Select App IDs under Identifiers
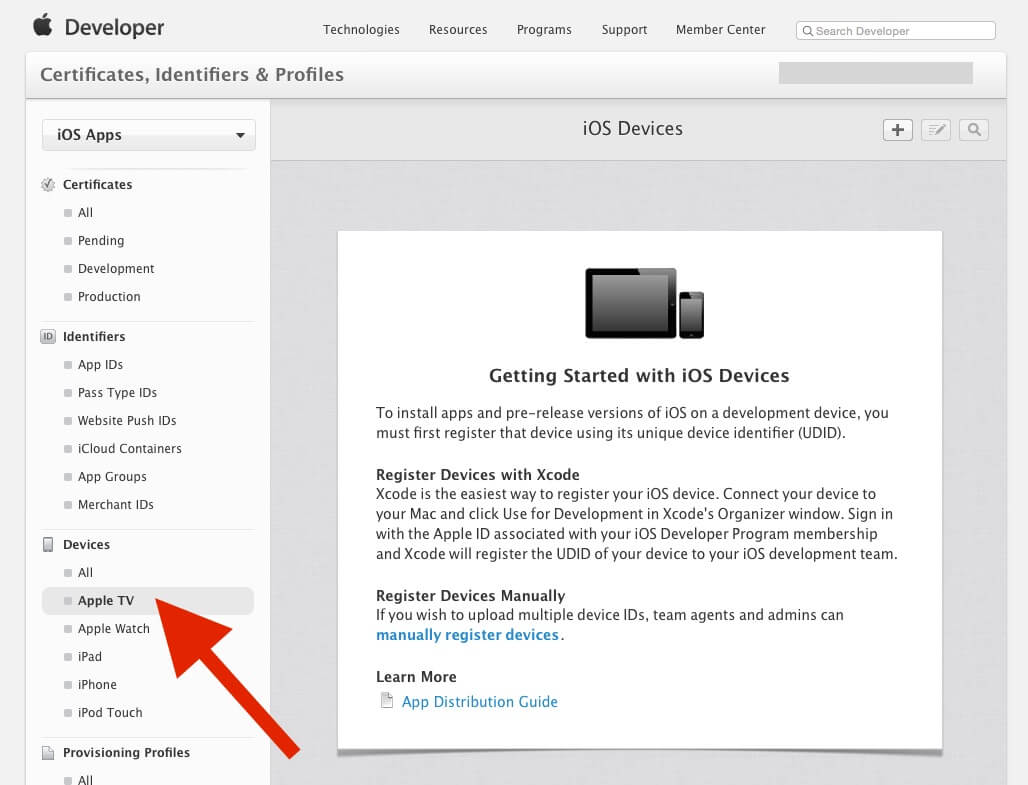This screenshot has width=1028, height=785. 100,365
